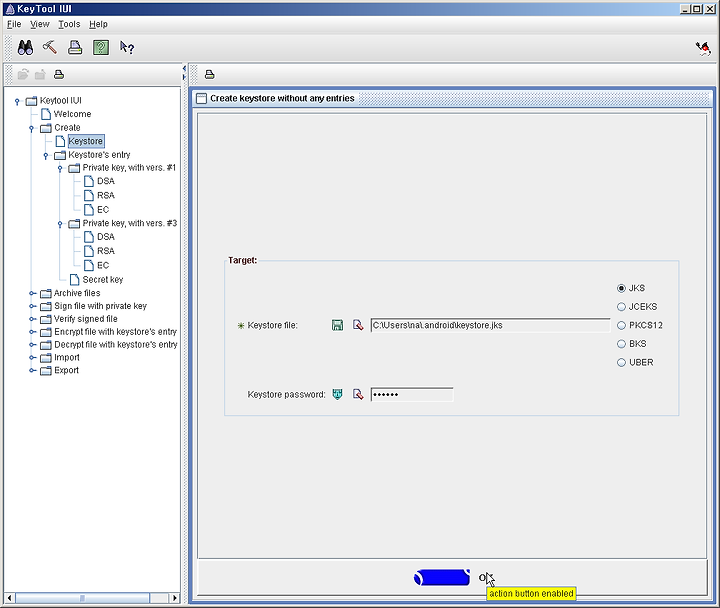
Task: Select the BKS keystore type
Action: coord(631,343)
